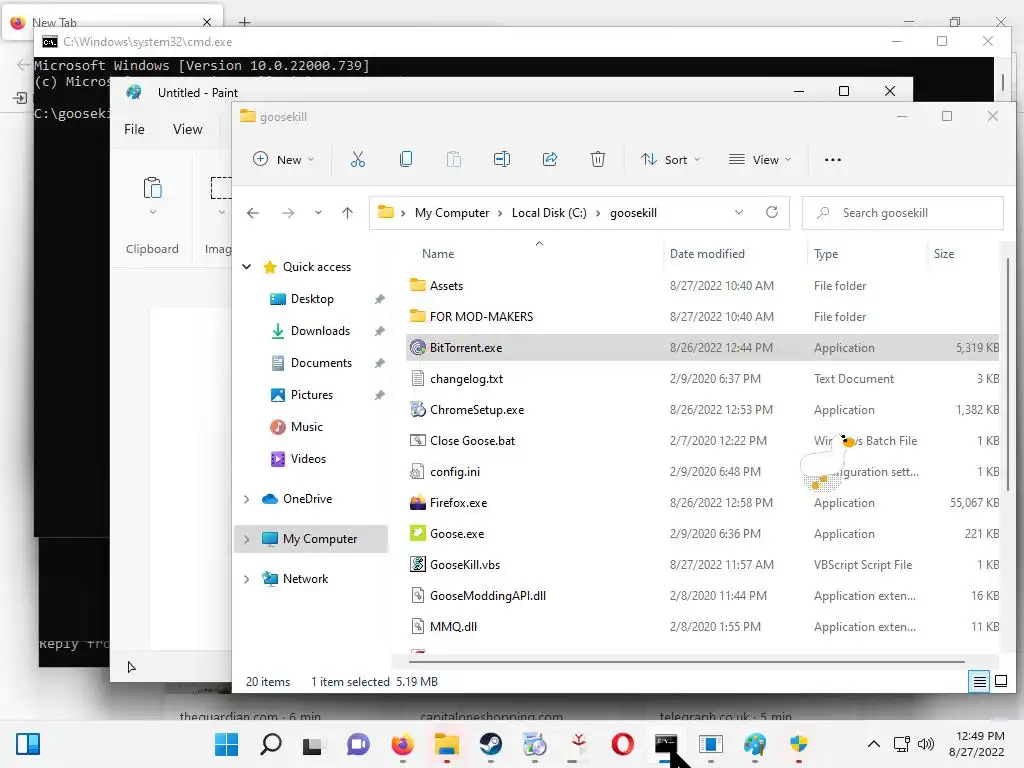Select Music in navigation pane

click(306, 427)
